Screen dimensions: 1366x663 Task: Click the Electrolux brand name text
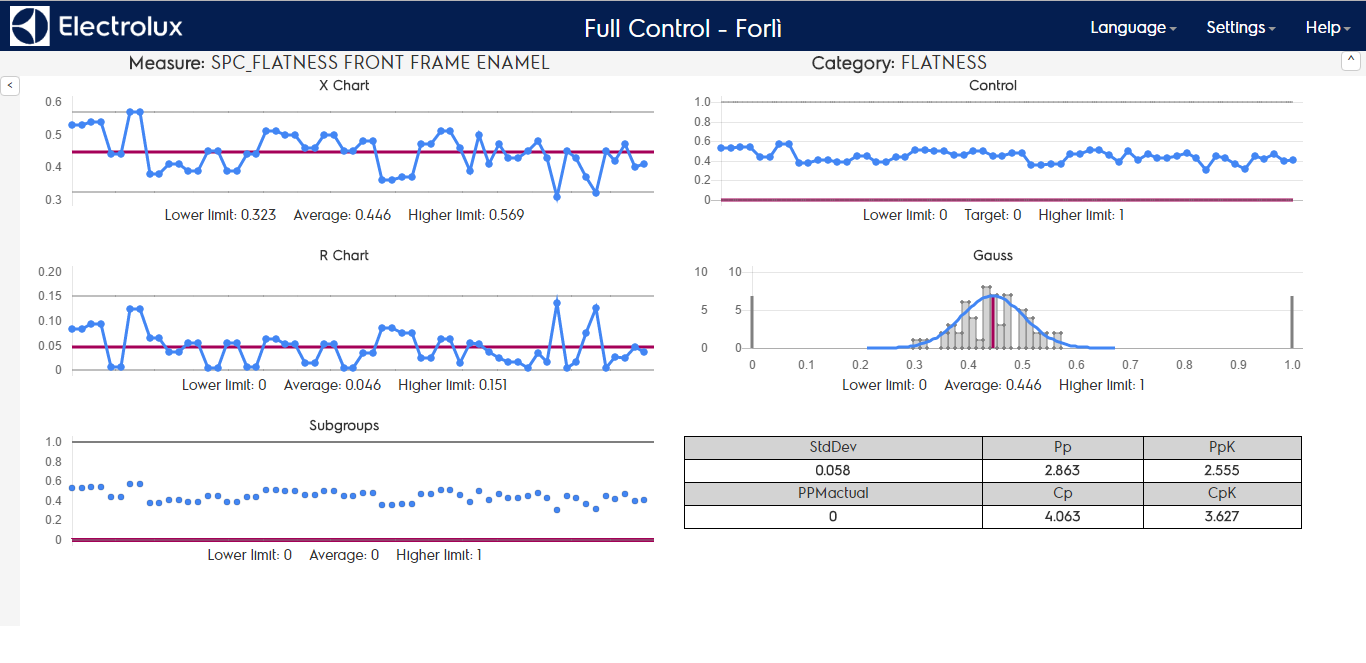tap(120, 27)
